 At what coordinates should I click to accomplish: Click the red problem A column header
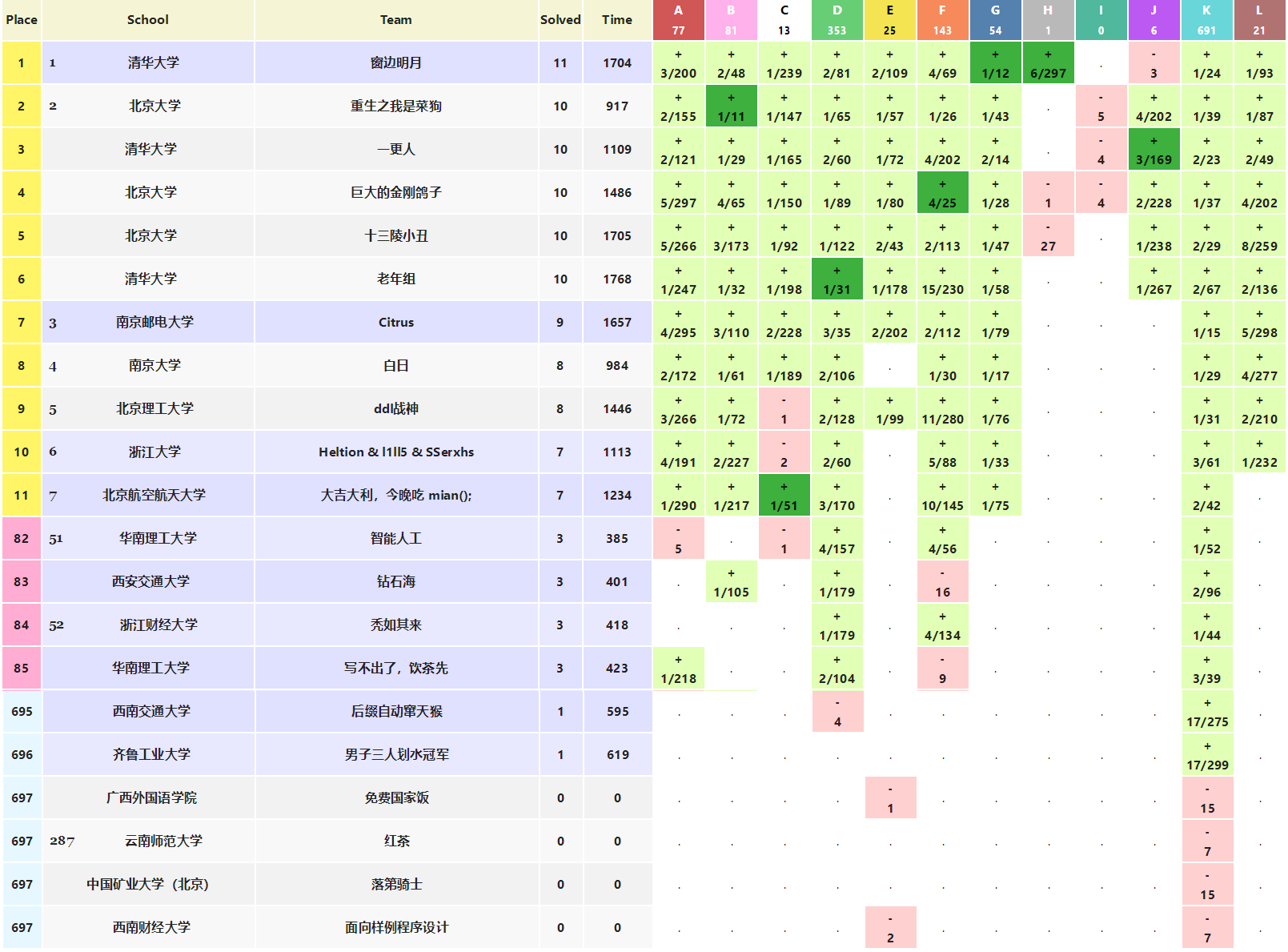678,20
